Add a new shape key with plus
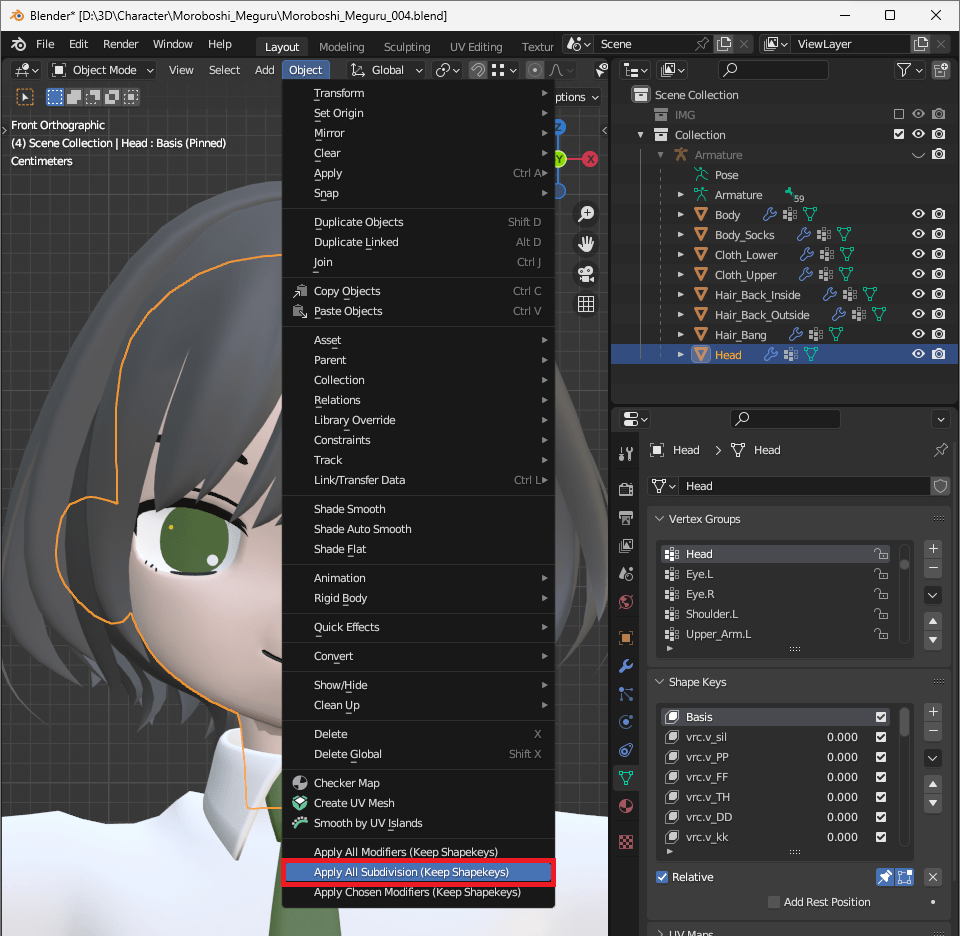 point(932,712)
